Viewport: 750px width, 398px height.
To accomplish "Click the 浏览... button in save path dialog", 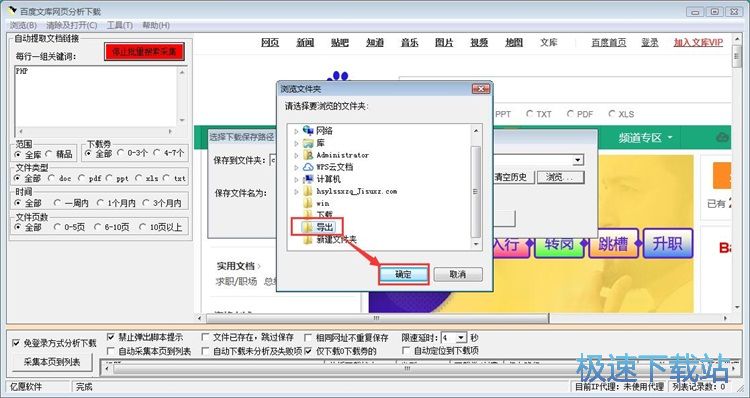I will 560,177.
